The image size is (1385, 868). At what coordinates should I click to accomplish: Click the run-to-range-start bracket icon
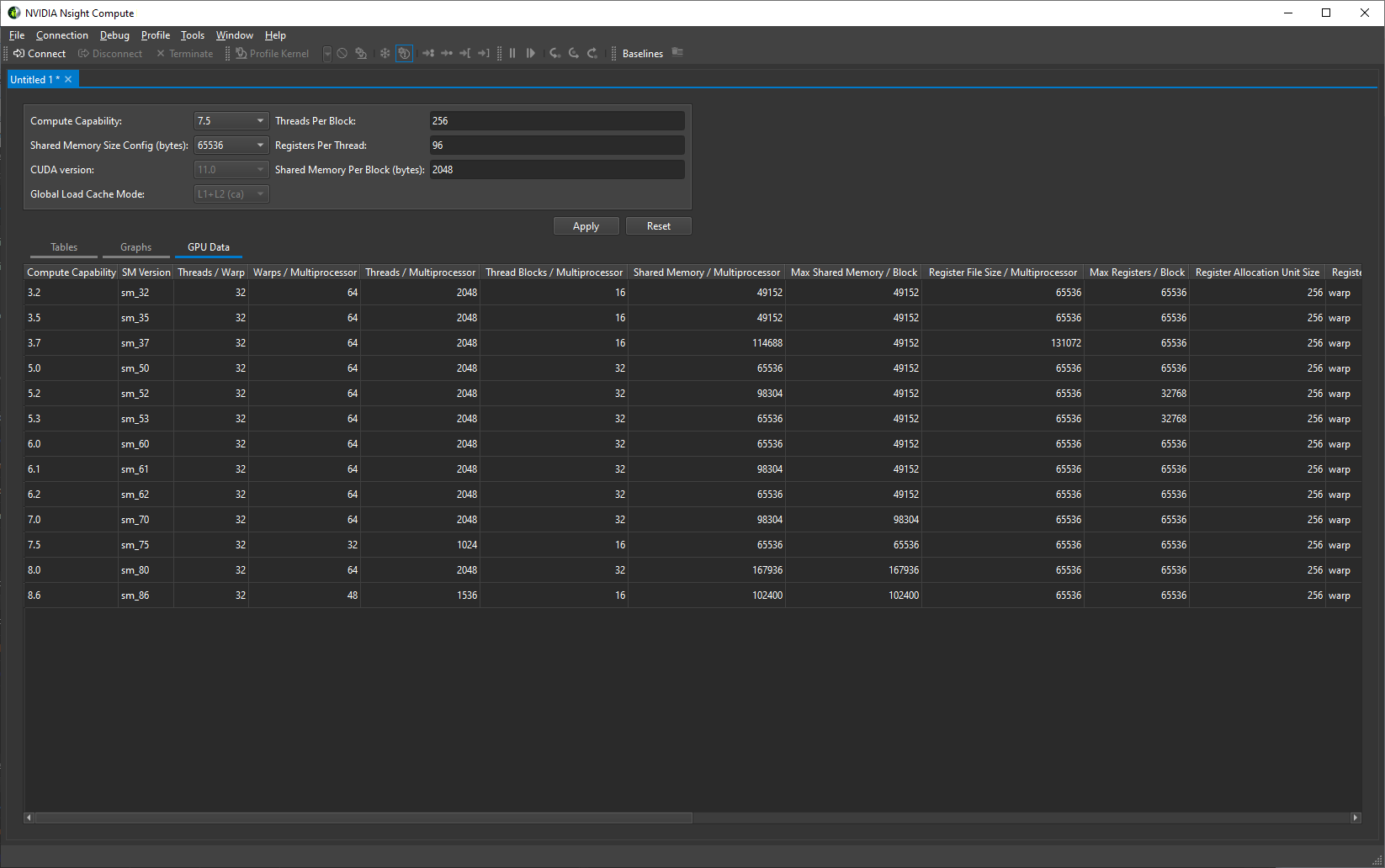[x=465, y=53]
